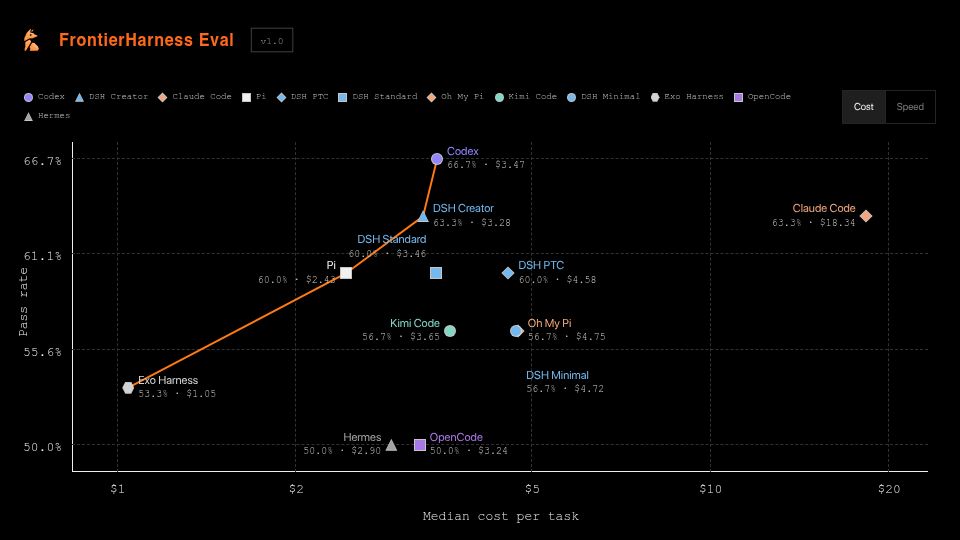
Task: Click the 'OpenCode' label on the plot
Action: [x=456, y=437]
